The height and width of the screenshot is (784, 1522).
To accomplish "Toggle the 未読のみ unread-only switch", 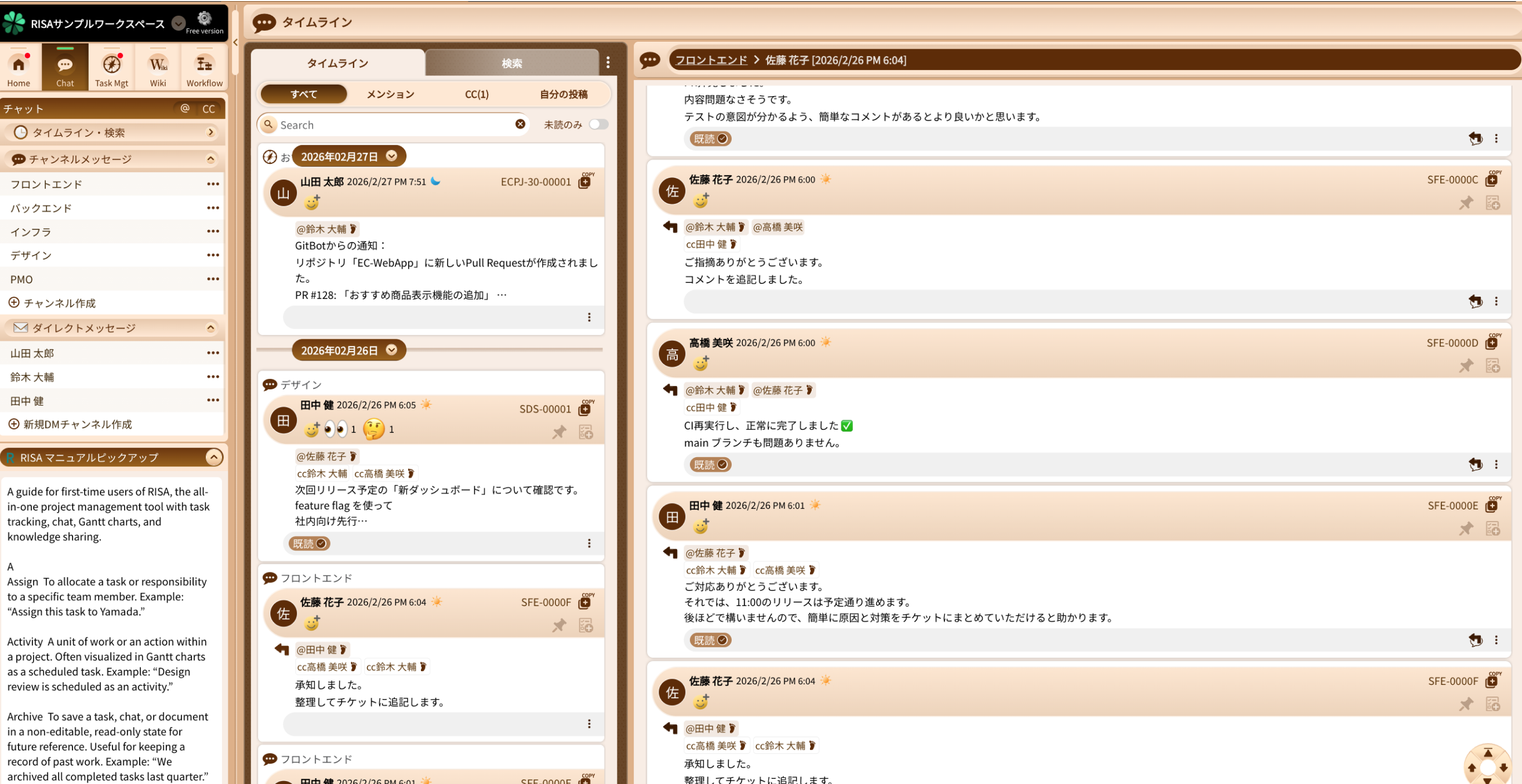I will click(x=598, y=125).
